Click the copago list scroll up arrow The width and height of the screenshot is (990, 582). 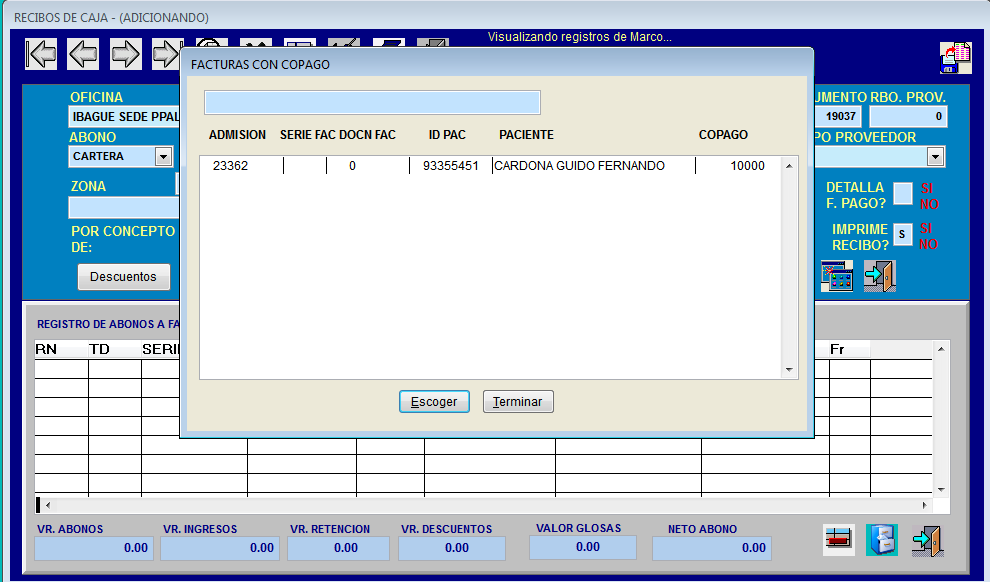[x=789, y=166]
